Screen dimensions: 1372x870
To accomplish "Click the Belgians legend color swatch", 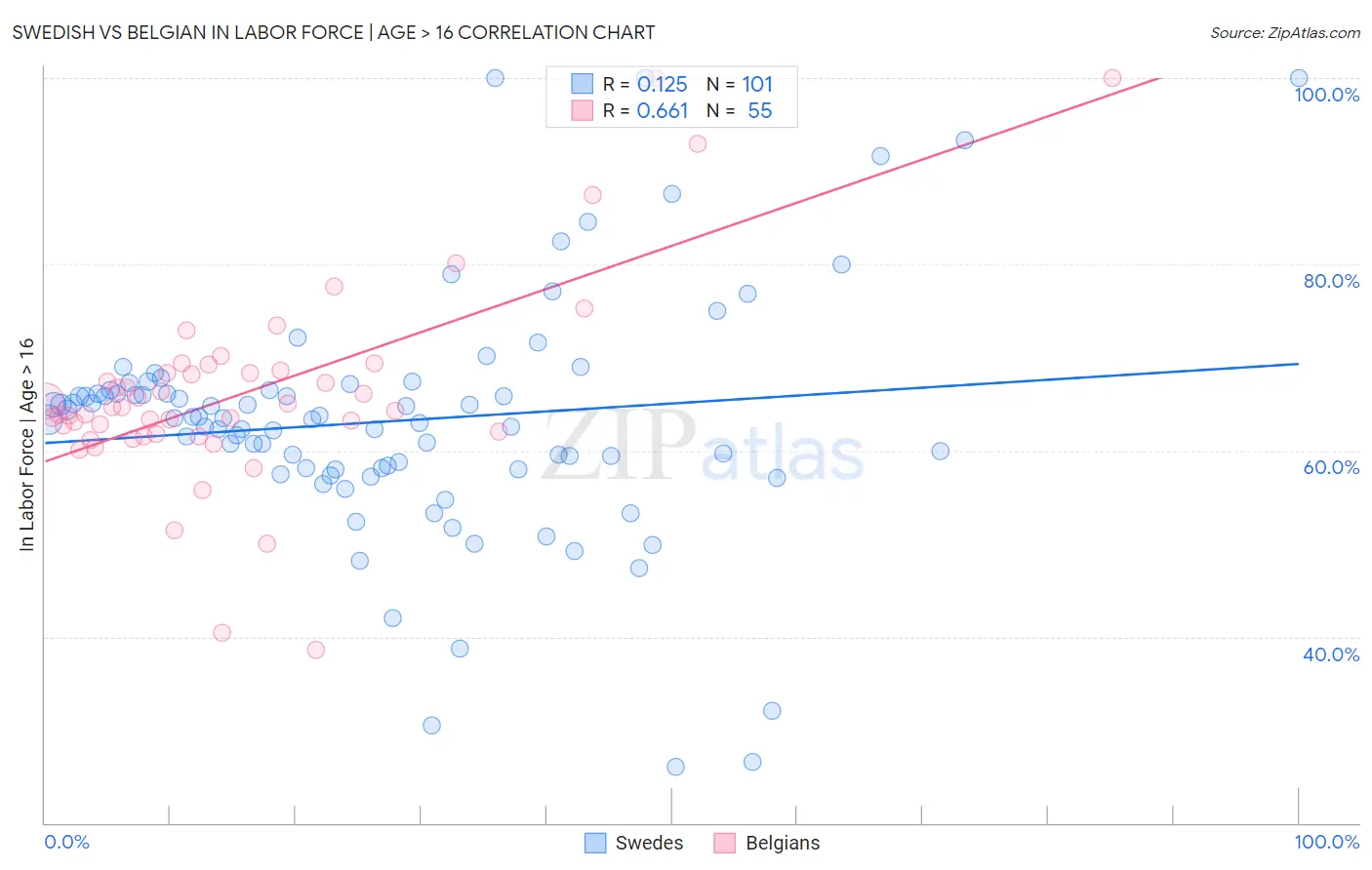I will coord(724,844).
